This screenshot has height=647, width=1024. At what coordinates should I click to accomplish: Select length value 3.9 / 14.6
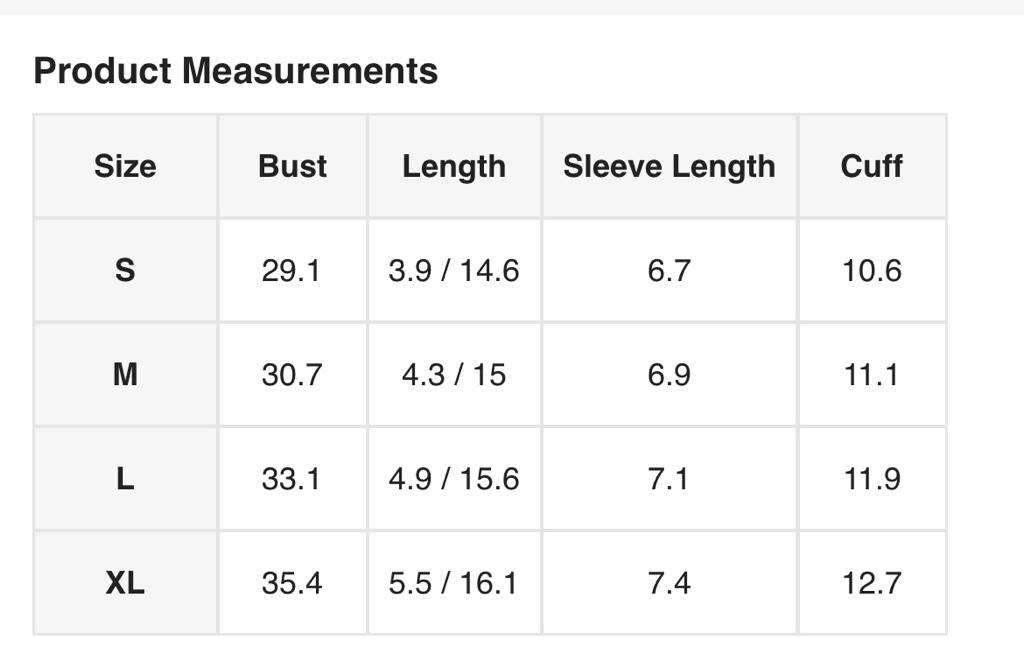[454, 270]
